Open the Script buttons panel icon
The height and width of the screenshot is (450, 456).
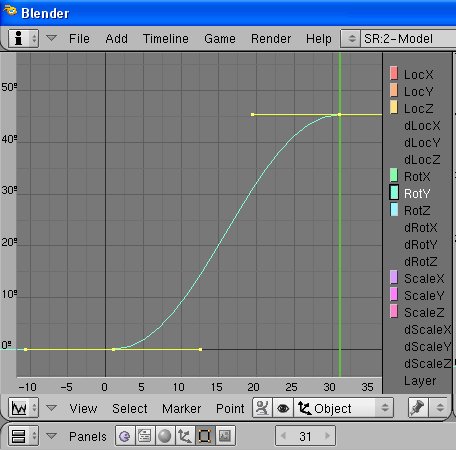click(145, 436)
